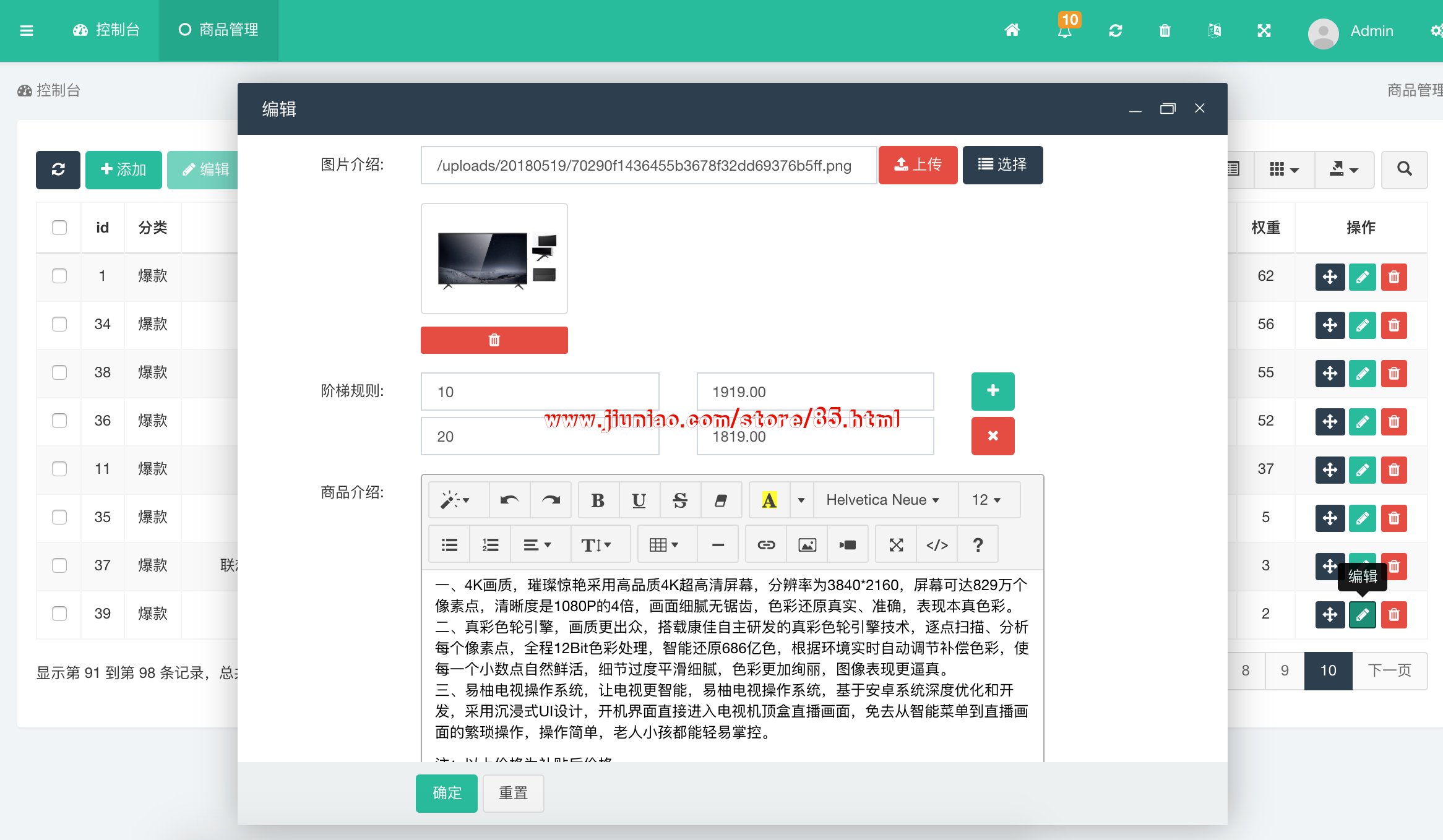Click the notification bell with badge 10
Viewport: 1443px width, 840px height.
click(x=1065, y=30)
